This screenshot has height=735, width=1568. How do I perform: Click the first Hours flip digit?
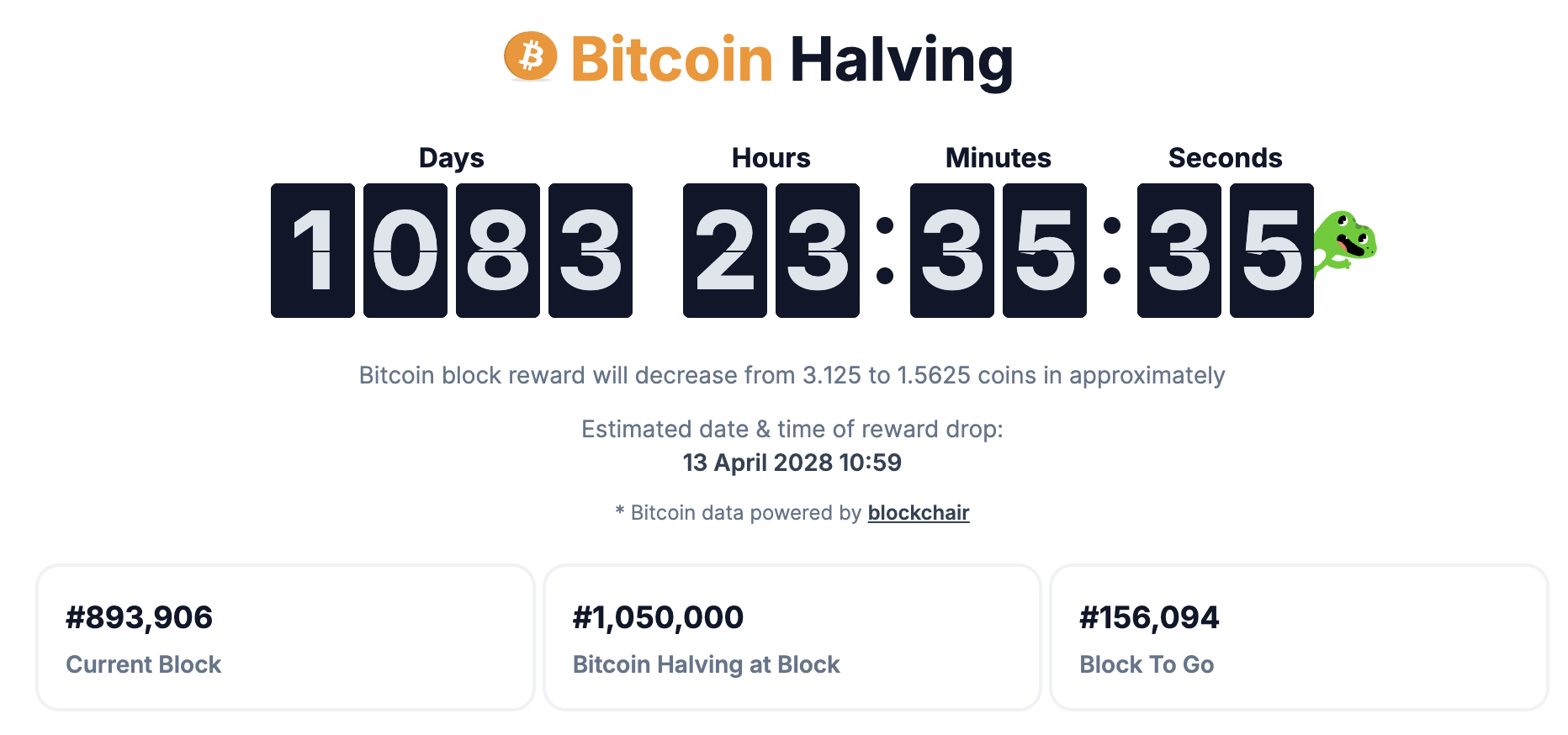point(725,251)
